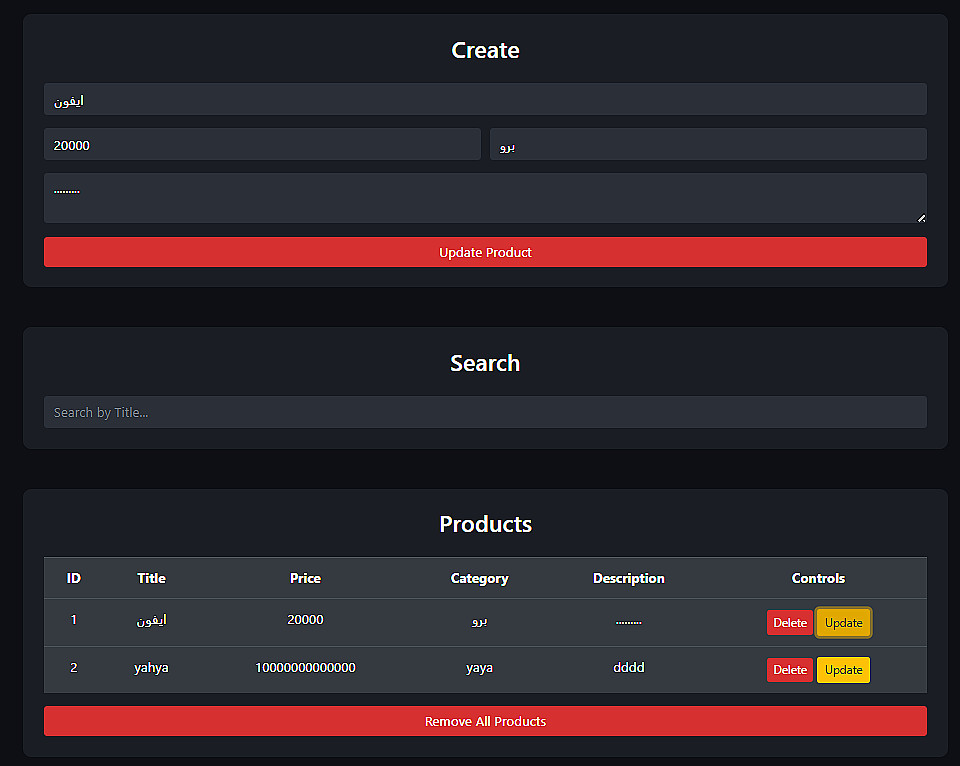This screenshot has width=960, height=766.
Task: Click inside the description textarea
Action: click(x=485, y=198)
